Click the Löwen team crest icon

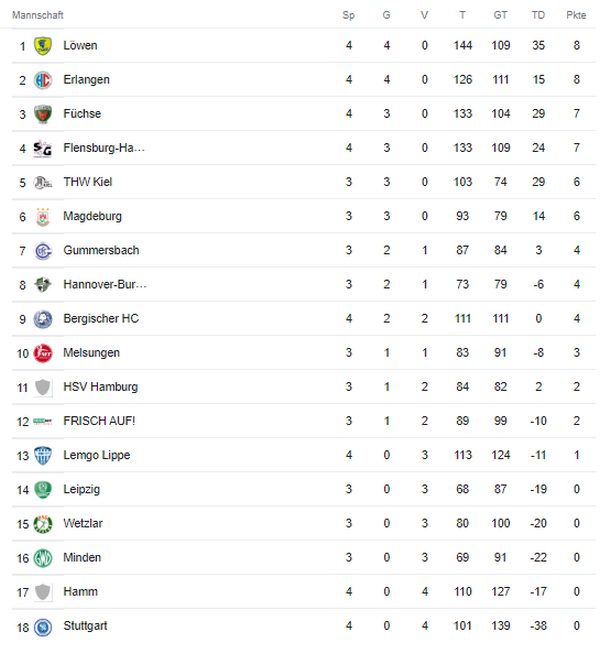click(43, 45)
